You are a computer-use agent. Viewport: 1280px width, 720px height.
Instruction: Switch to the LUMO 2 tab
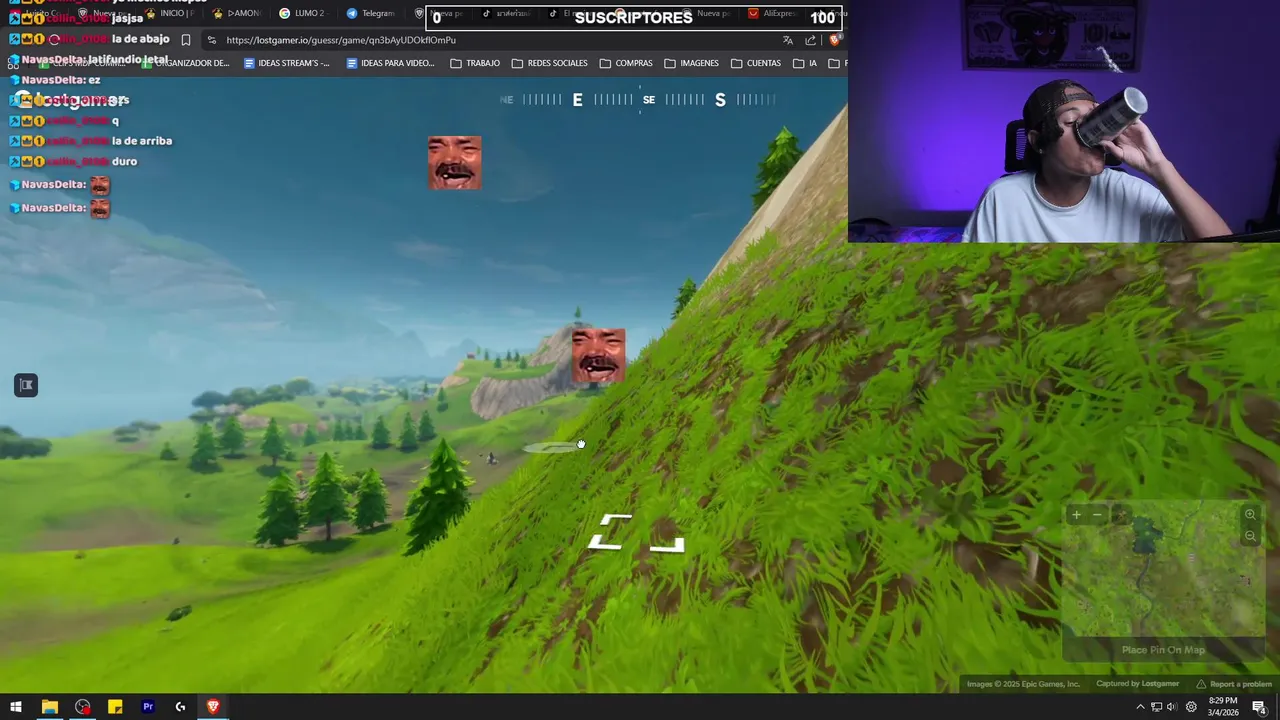click(302, 13)
